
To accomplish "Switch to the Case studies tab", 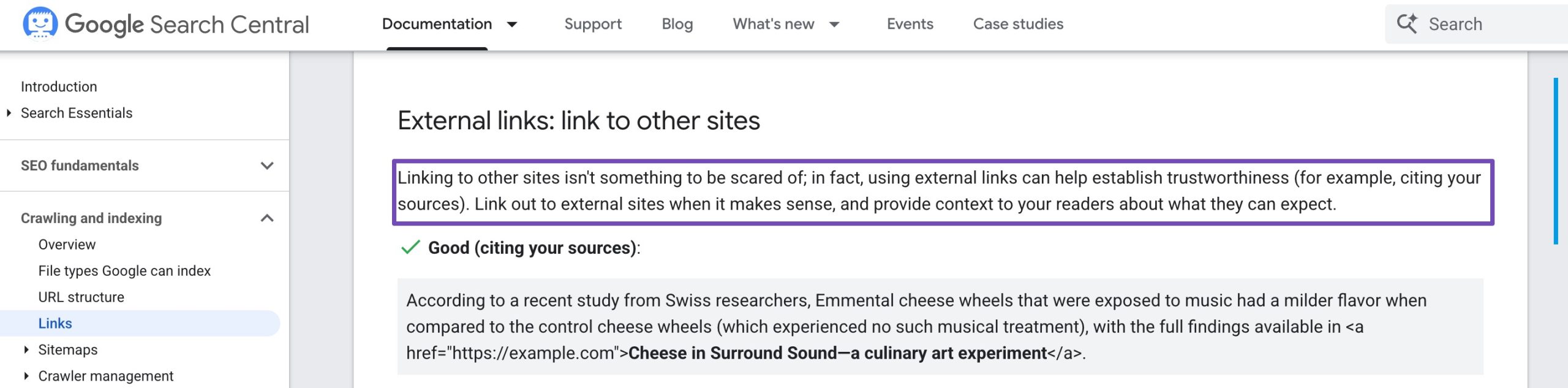I will pyautogui.click(x=1018, y=24).
